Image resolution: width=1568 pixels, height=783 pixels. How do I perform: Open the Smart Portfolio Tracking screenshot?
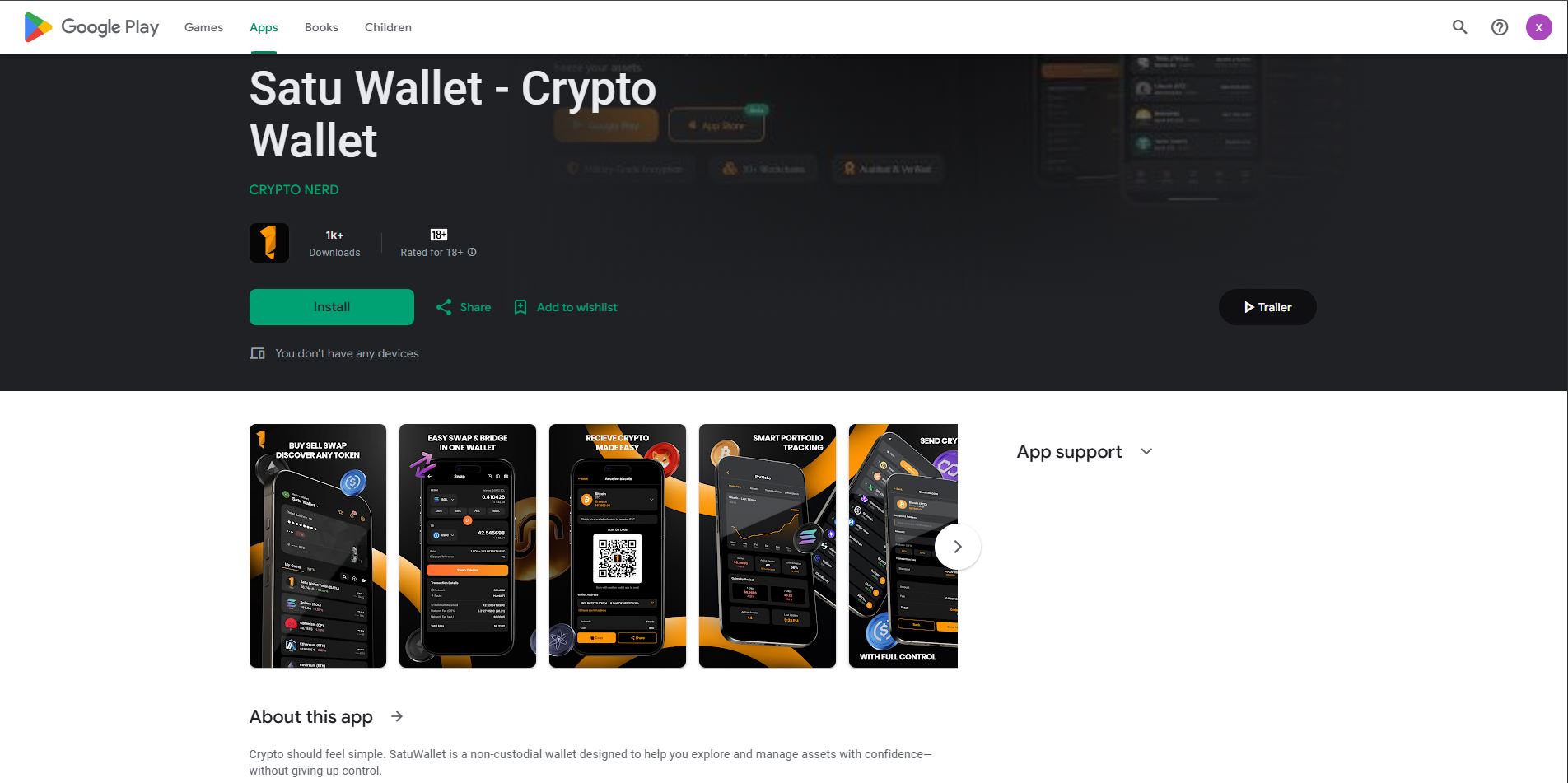tap(768, 546)
